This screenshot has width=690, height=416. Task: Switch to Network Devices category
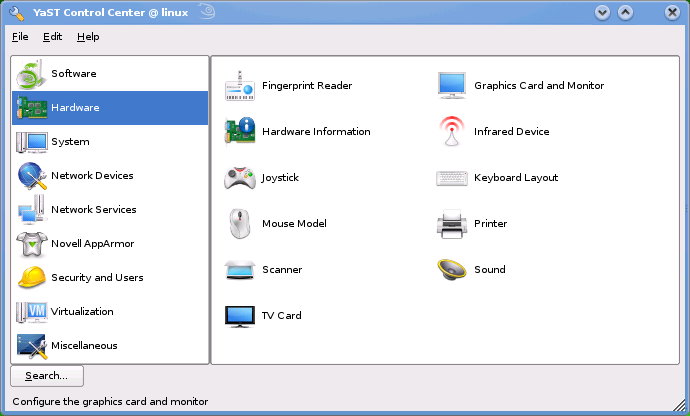click(x=92, y=176)
